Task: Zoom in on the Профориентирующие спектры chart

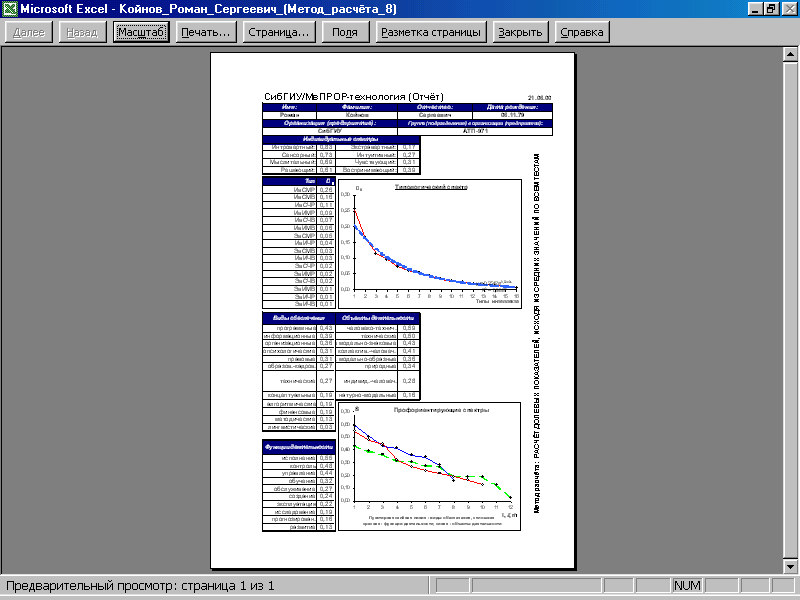Action: click(430, 465)
